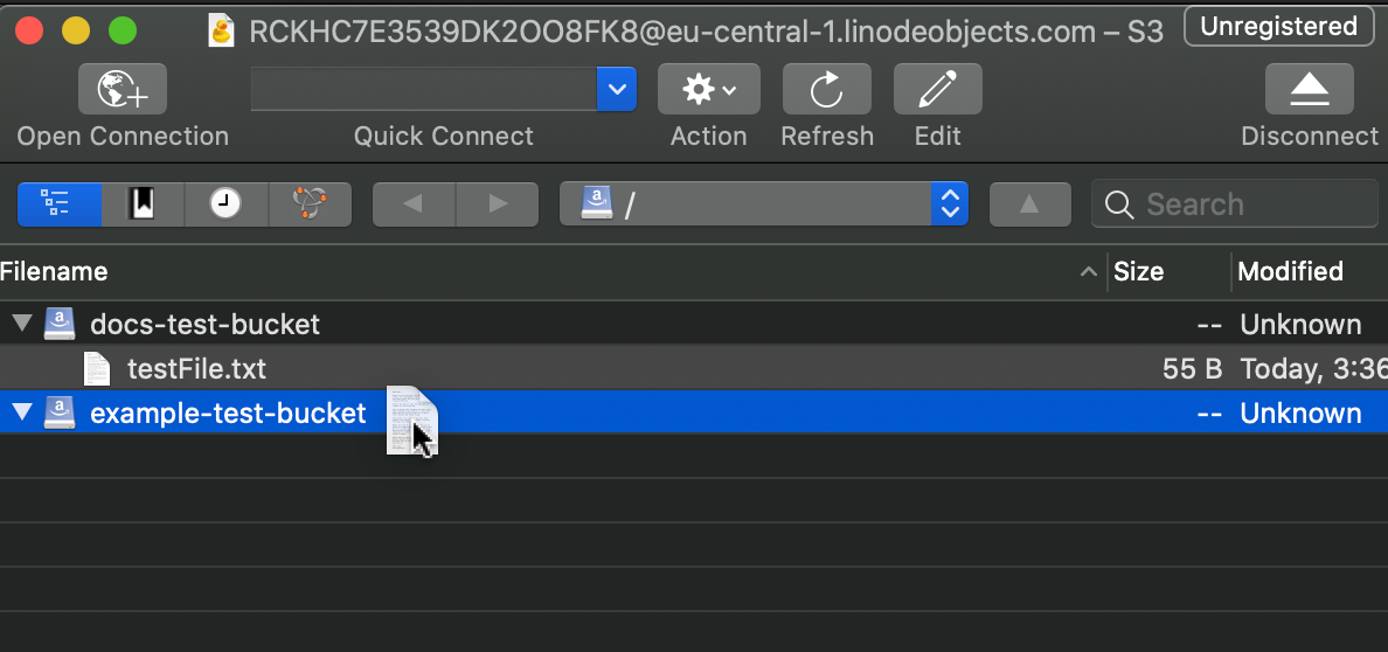Click the Size column header
This screenshot has height=652, width=1388.
1140,271
